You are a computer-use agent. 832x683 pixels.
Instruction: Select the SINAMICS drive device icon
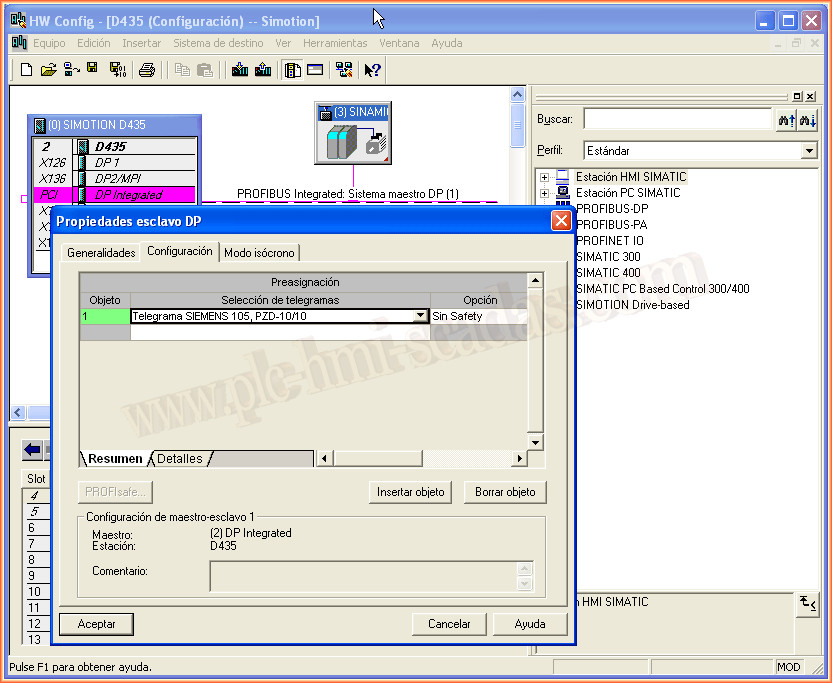[x=352, y=143]
